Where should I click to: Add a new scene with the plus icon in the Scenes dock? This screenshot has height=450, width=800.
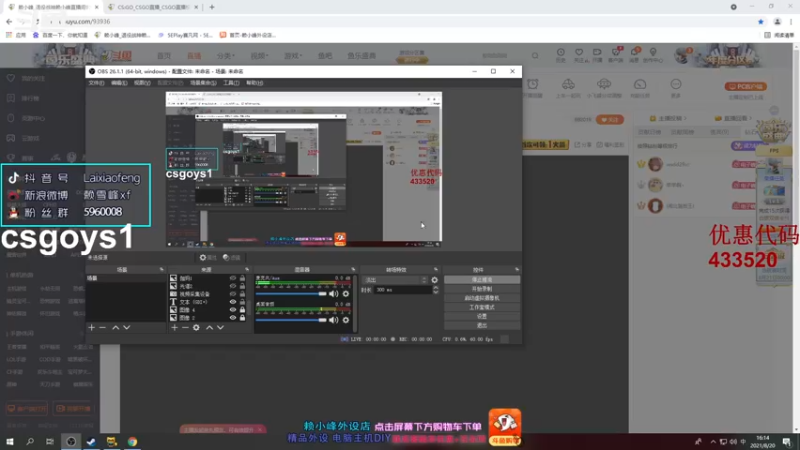pos(91,328)
